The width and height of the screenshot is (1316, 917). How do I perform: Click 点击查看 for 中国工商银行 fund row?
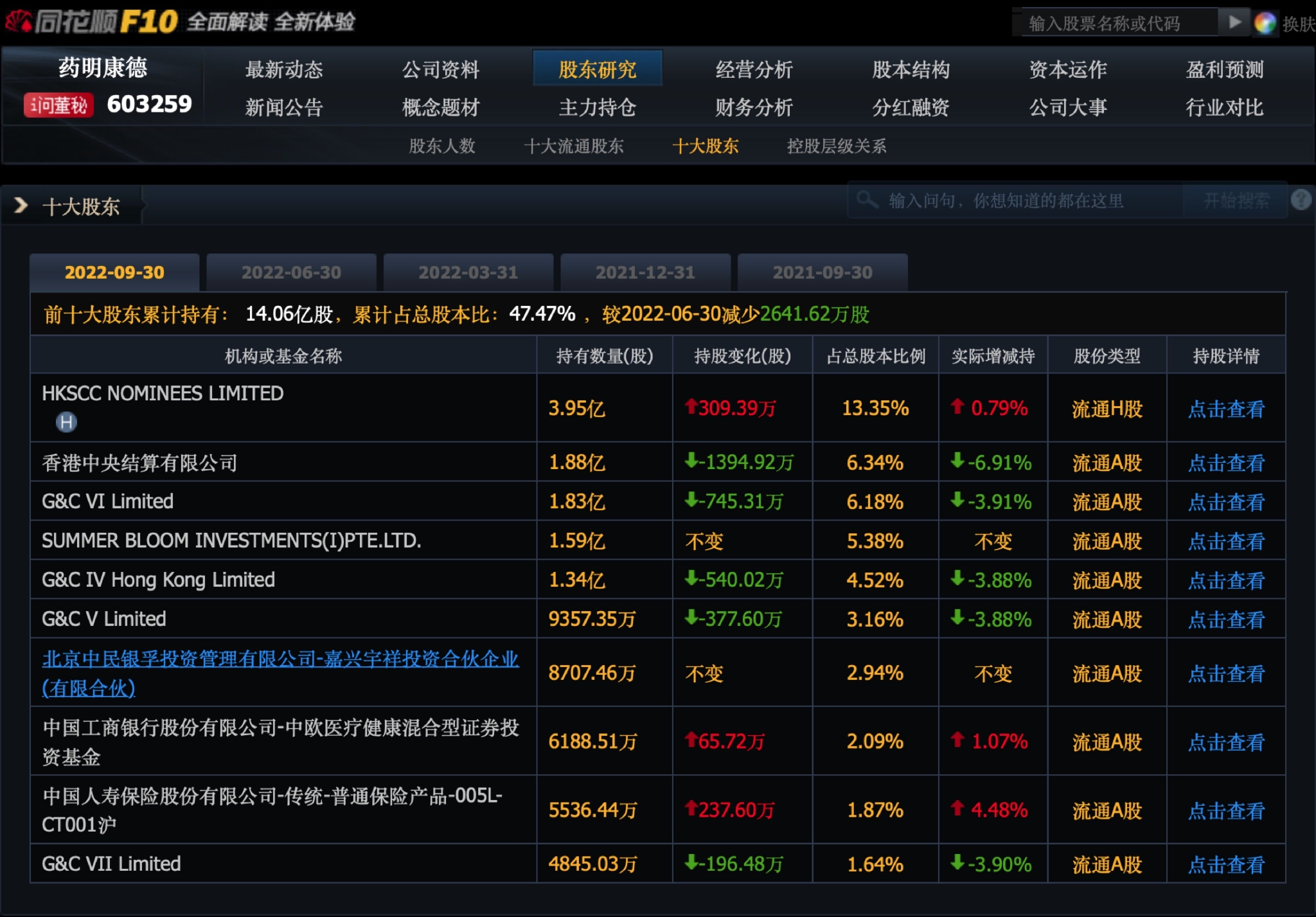(x=1226, y=742)
